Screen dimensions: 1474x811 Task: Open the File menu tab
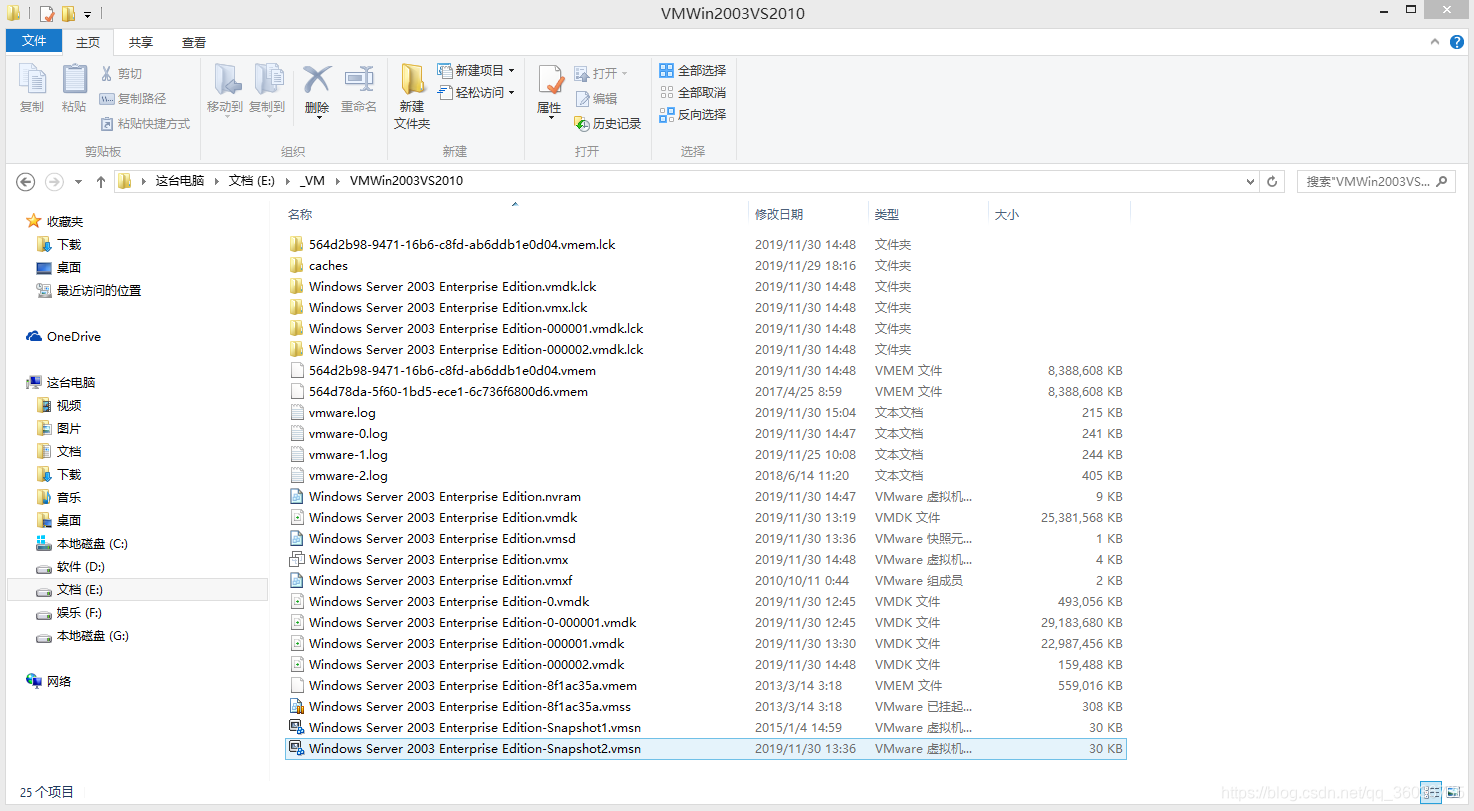pos(34,41)
